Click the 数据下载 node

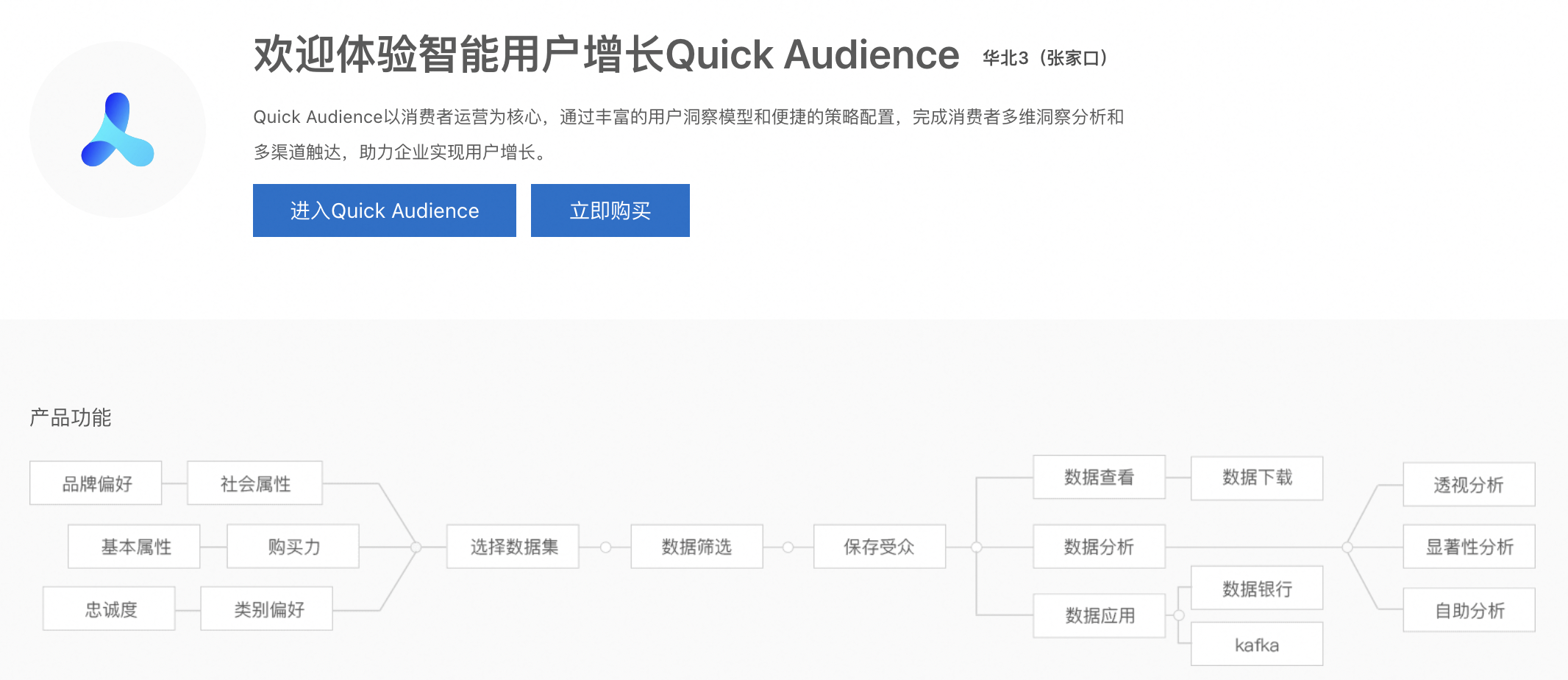tap(1257, 478)
